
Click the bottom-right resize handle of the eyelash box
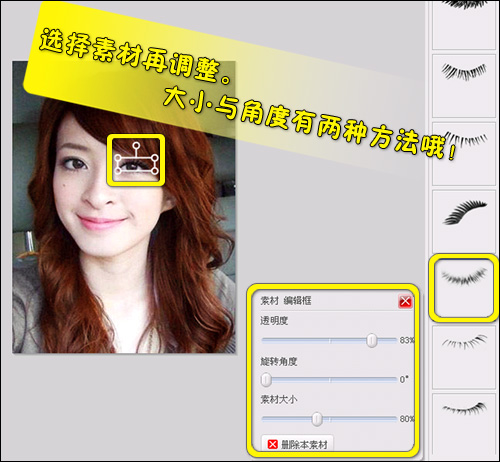155,171
